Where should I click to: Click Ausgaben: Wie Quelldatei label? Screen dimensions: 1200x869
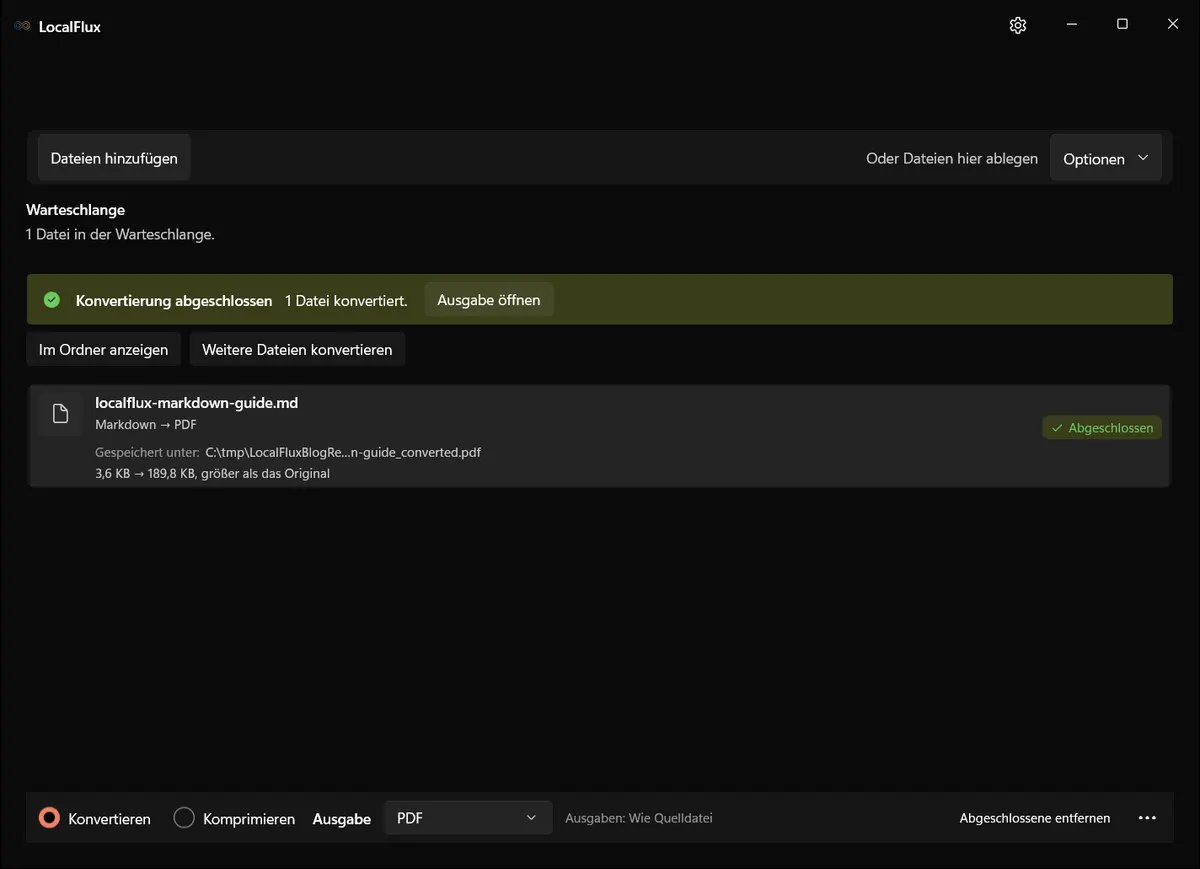click(639, 818)
